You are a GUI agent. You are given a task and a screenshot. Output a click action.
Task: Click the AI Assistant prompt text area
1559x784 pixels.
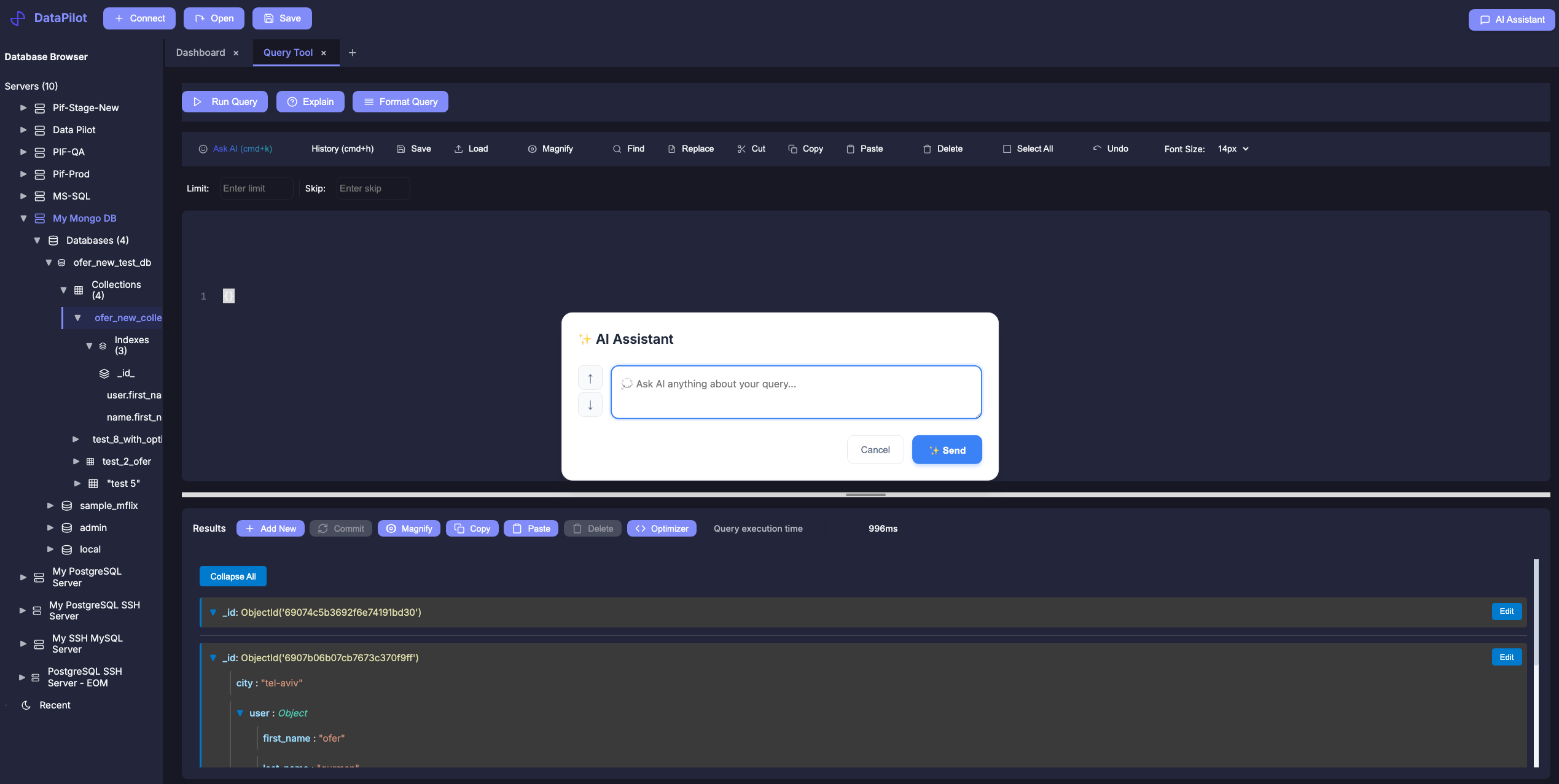796,392
